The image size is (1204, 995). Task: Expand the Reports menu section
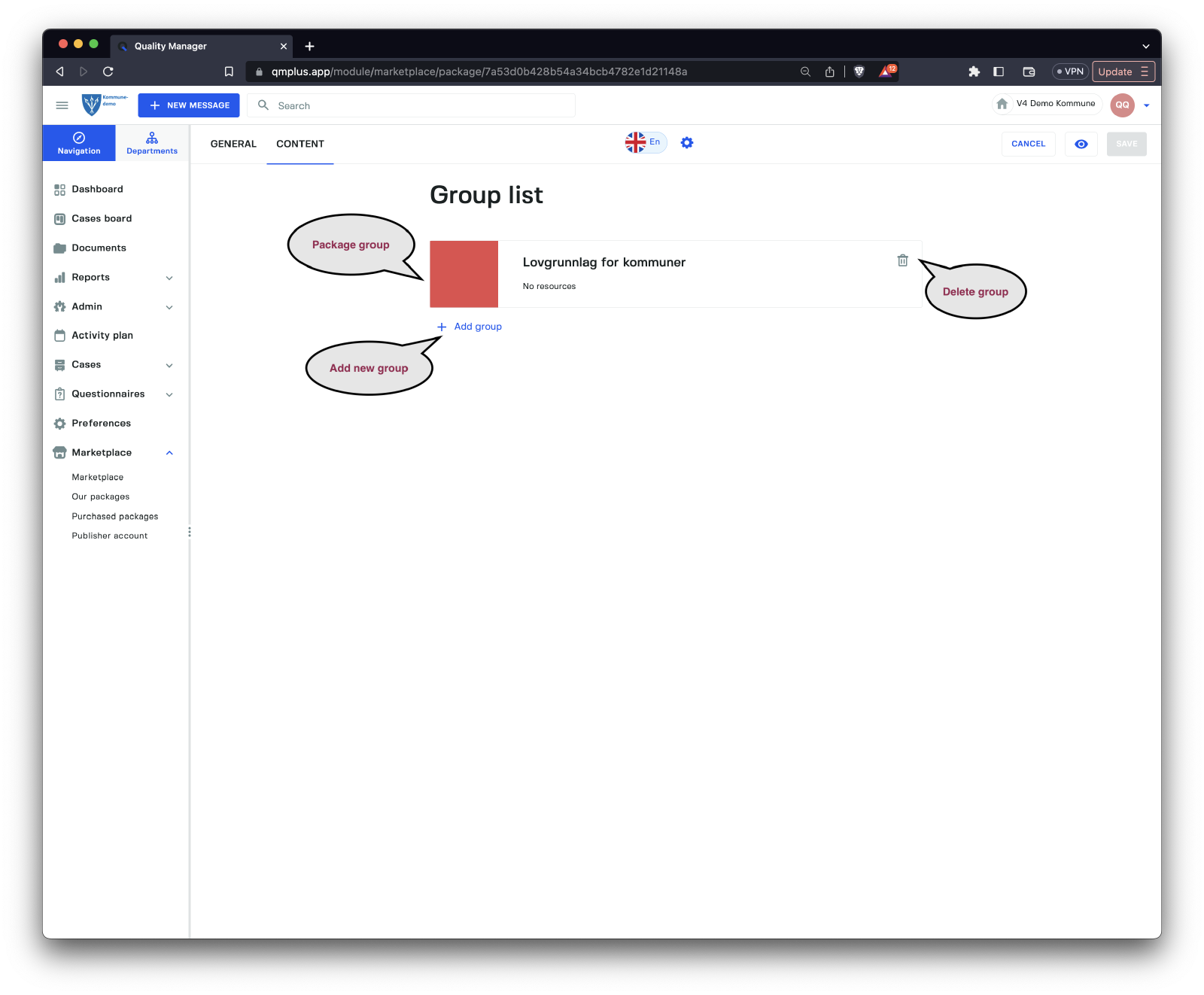[x=169, y=278]
